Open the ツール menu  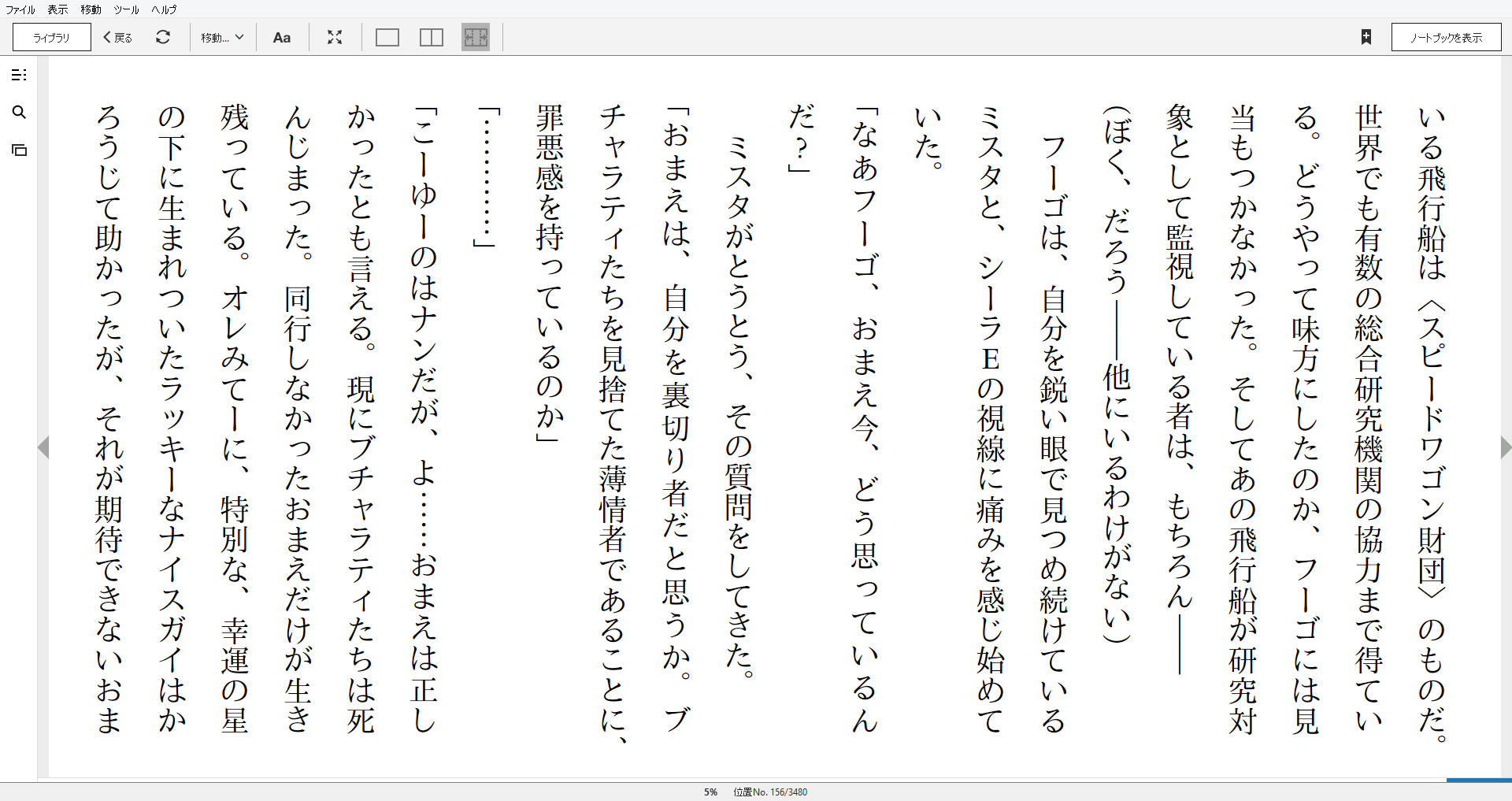tap(124, 9)
